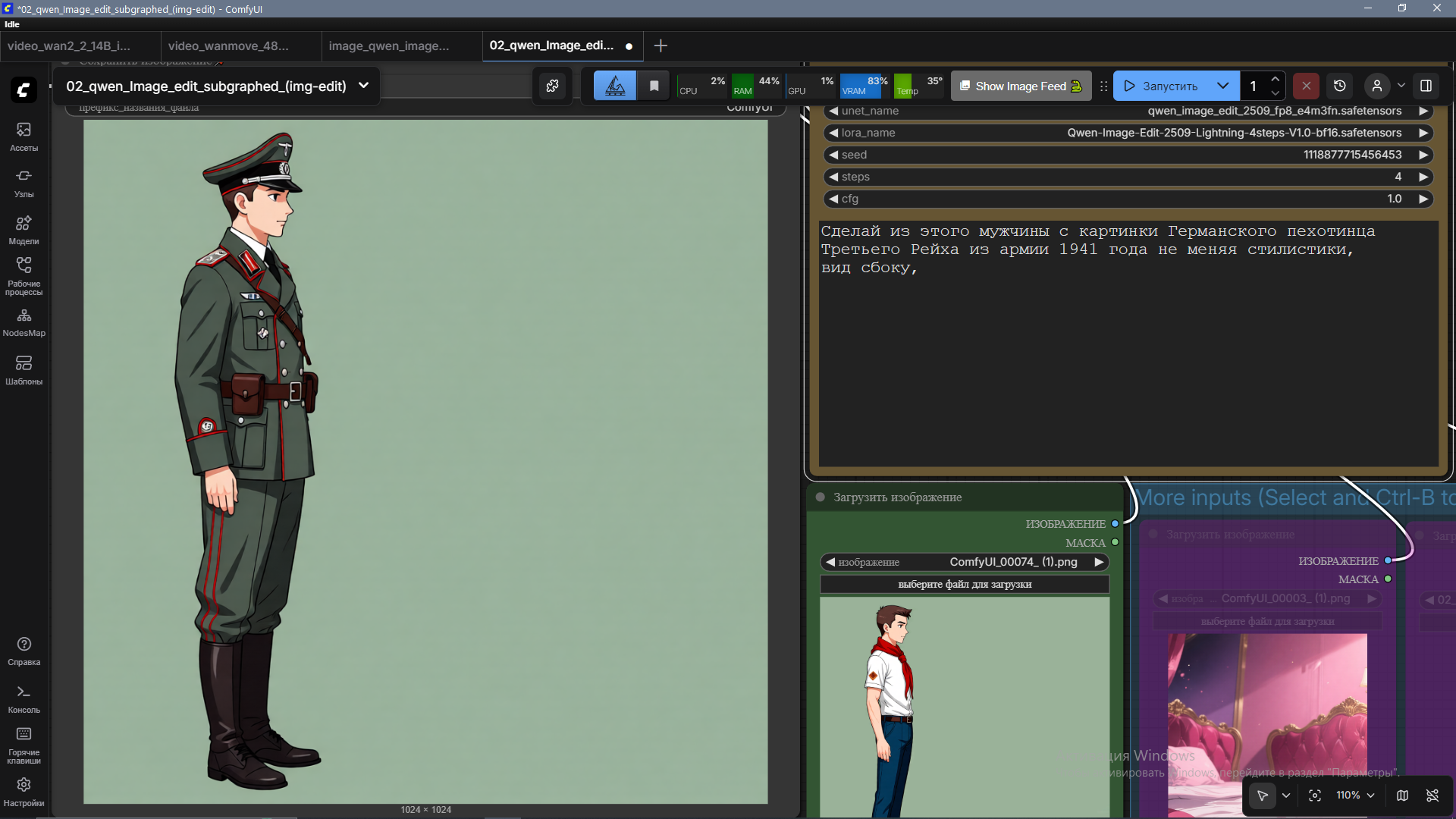Open the workflow name dropdown chevron
This screenshot has height=819, width=1456.
tap(363, 86)
